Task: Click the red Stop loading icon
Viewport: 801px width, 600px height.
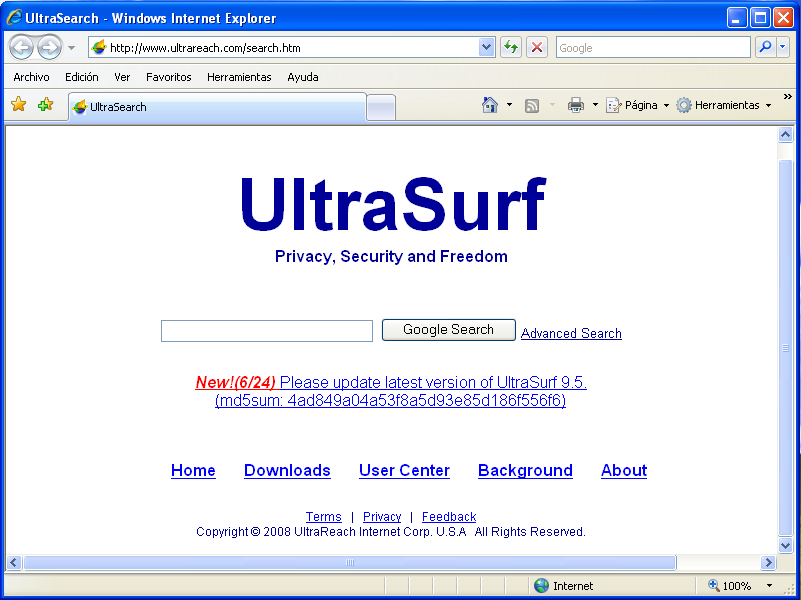Action: pyautogui.click(x=537, y=47)
